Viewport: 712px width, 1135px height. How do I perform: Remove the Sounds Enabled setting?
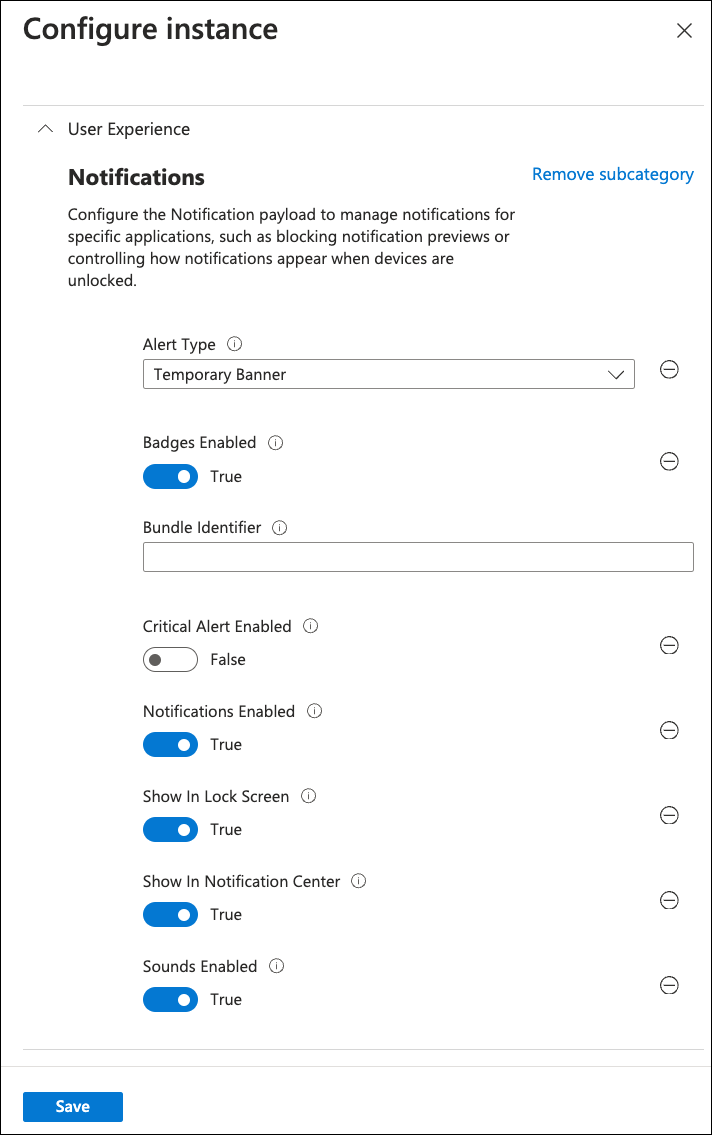(x=669, y=985)
